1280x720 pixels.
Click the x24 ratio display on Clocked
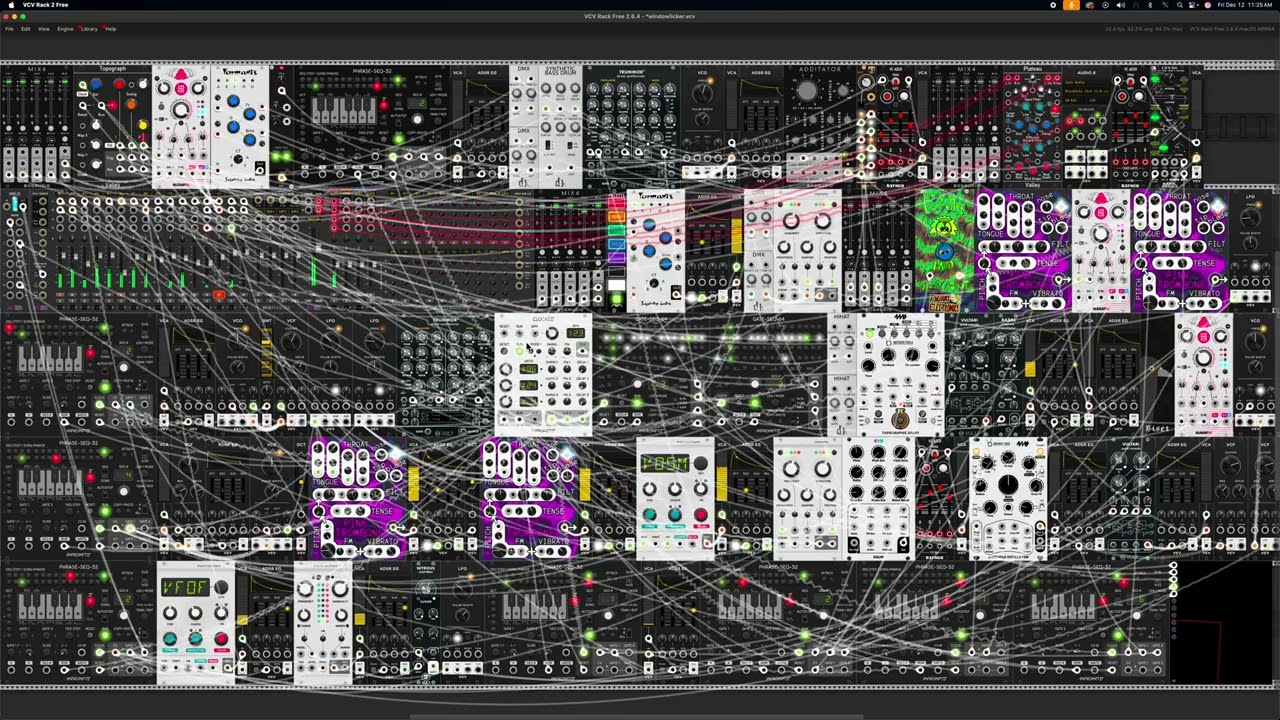tap(528, 383)
